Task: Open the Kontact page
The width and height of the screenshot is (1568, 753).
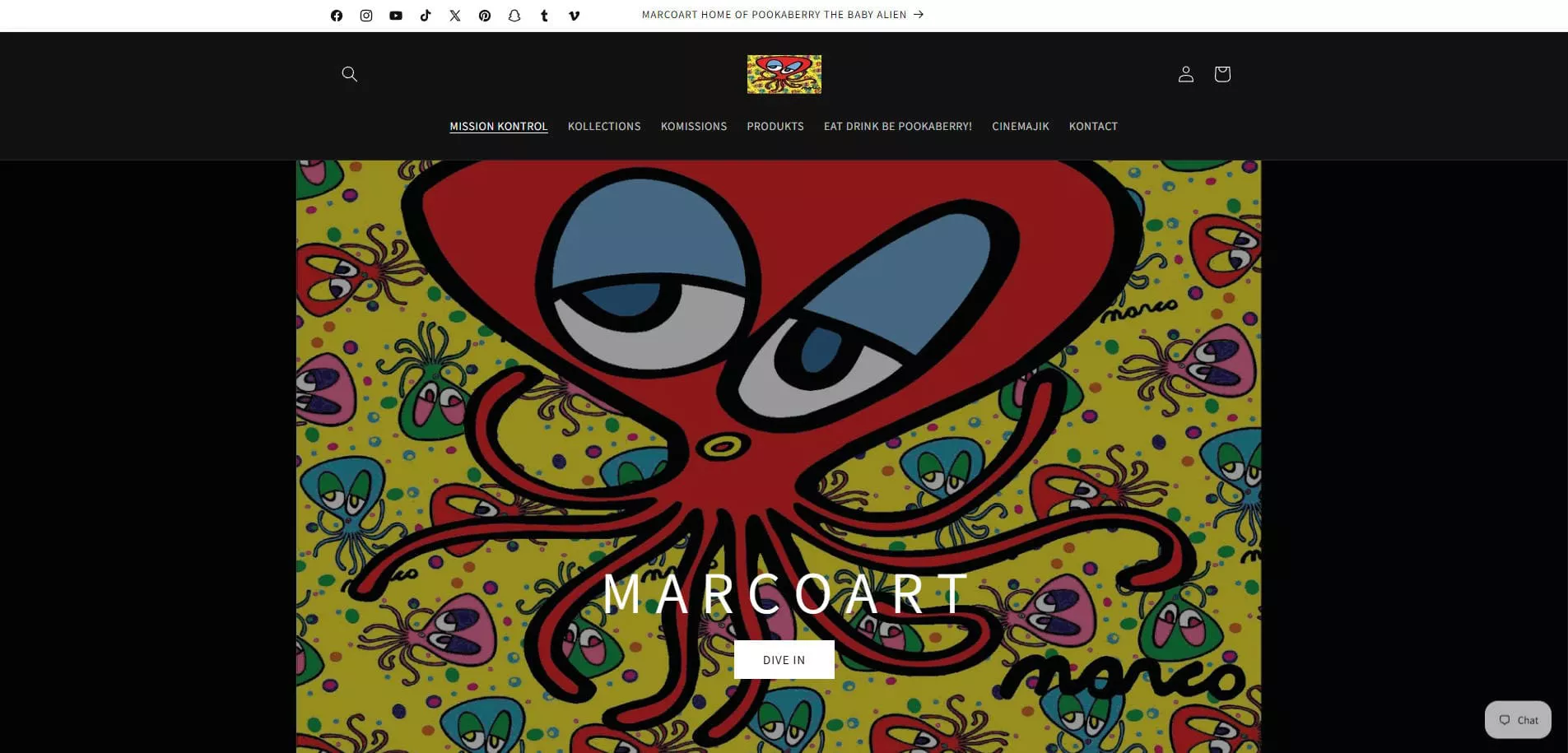Action: (x=1093, y=127)
